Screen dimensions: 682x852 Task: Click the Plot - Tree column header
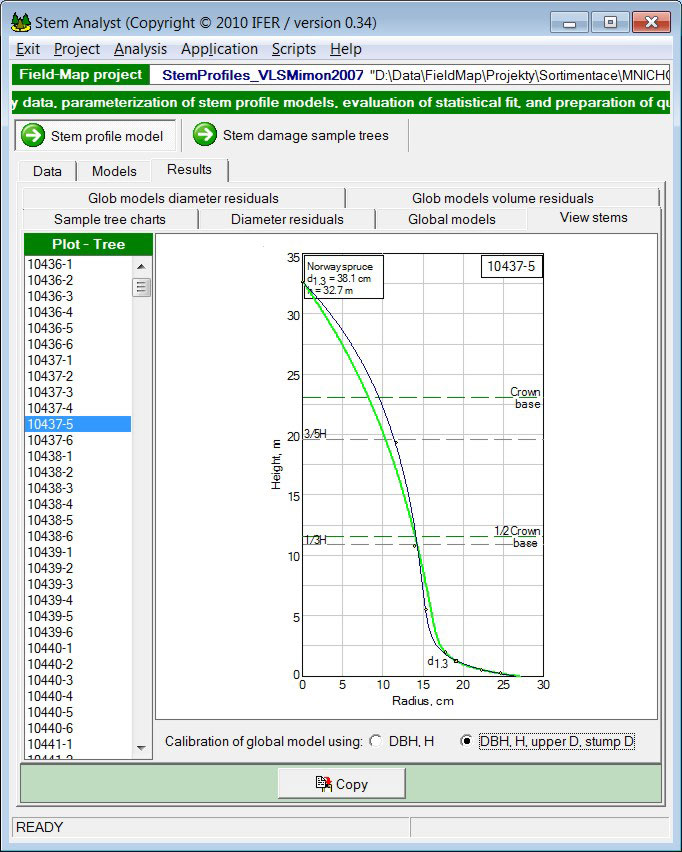coord(89,245)
